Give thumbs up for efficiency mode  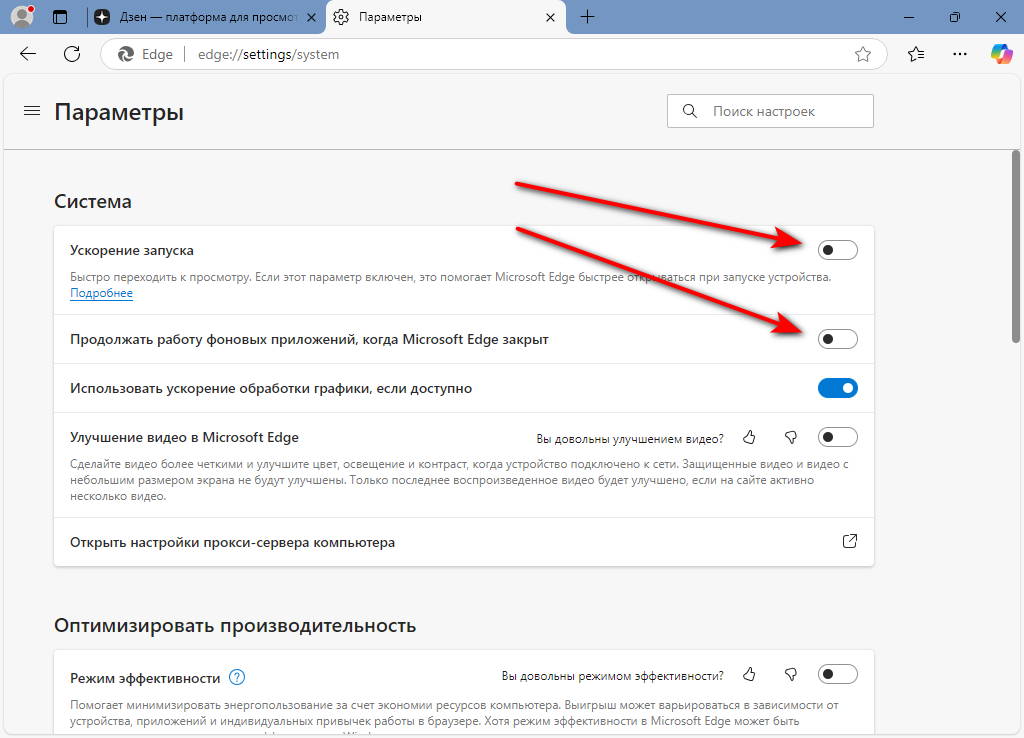pos(749,674)
